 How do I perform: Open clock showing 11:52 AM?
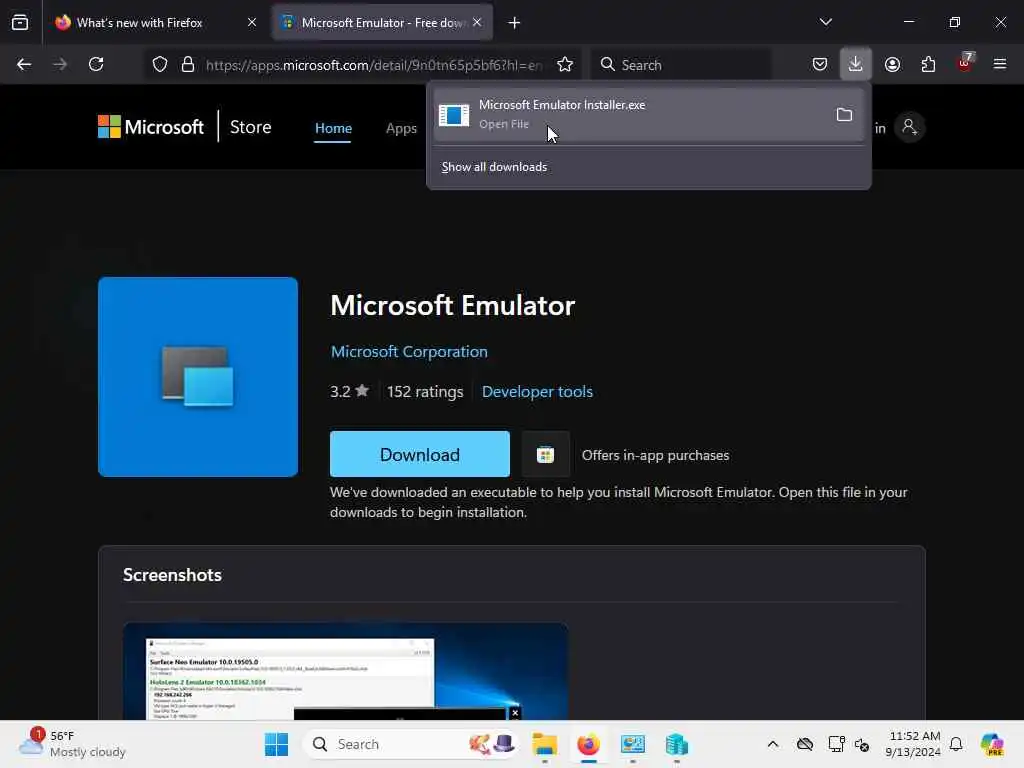[913, 744]
